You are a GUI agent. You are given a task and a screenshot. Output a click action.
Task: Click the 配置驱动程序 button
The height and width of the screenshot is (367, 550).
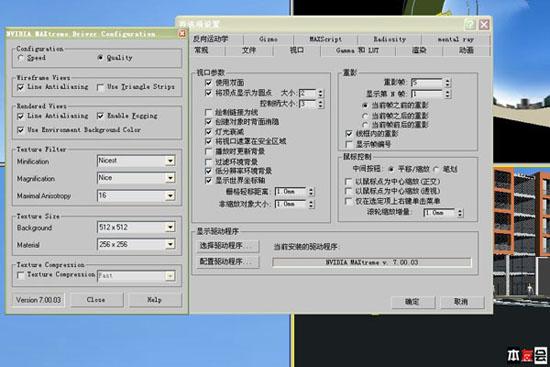(228, 262)
